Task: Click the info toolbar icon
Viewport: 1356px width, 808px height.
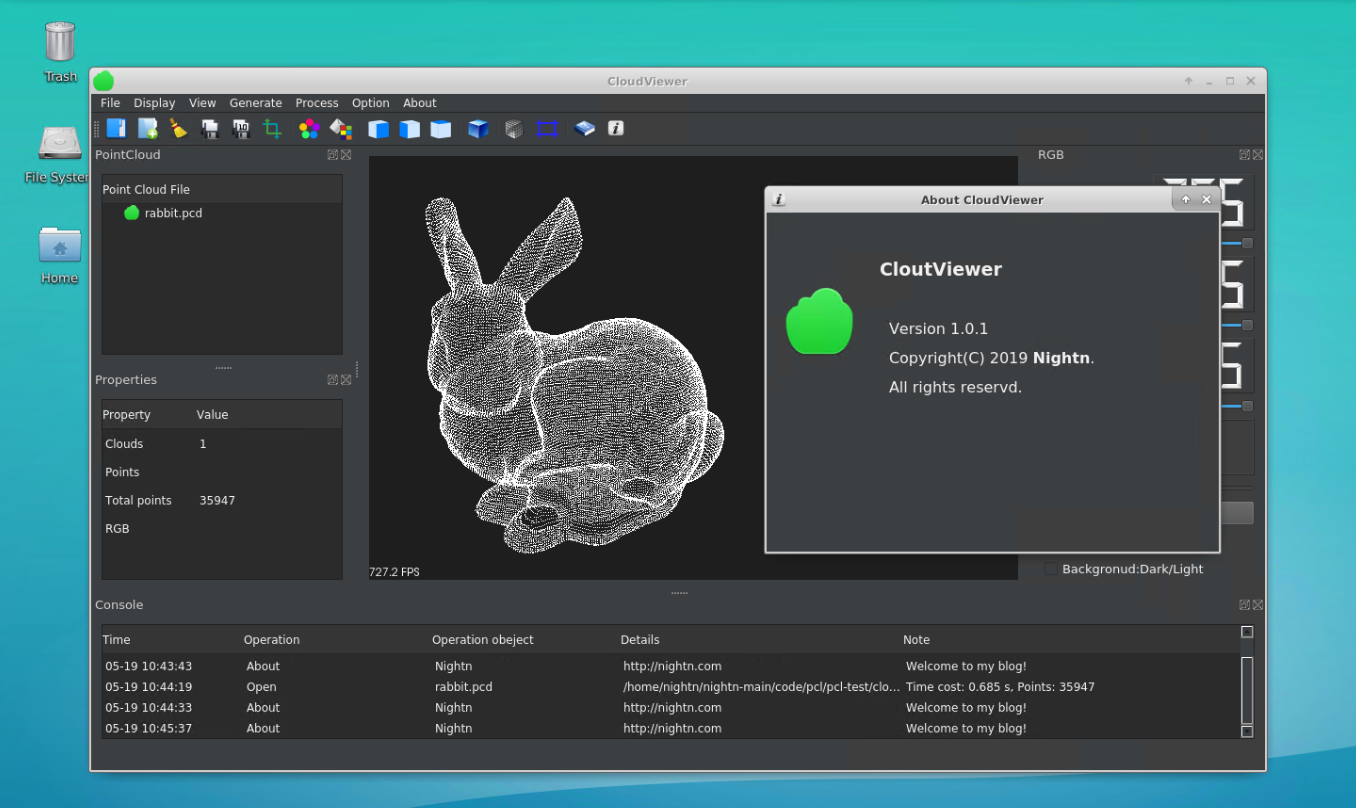Action: click(615, 128)
